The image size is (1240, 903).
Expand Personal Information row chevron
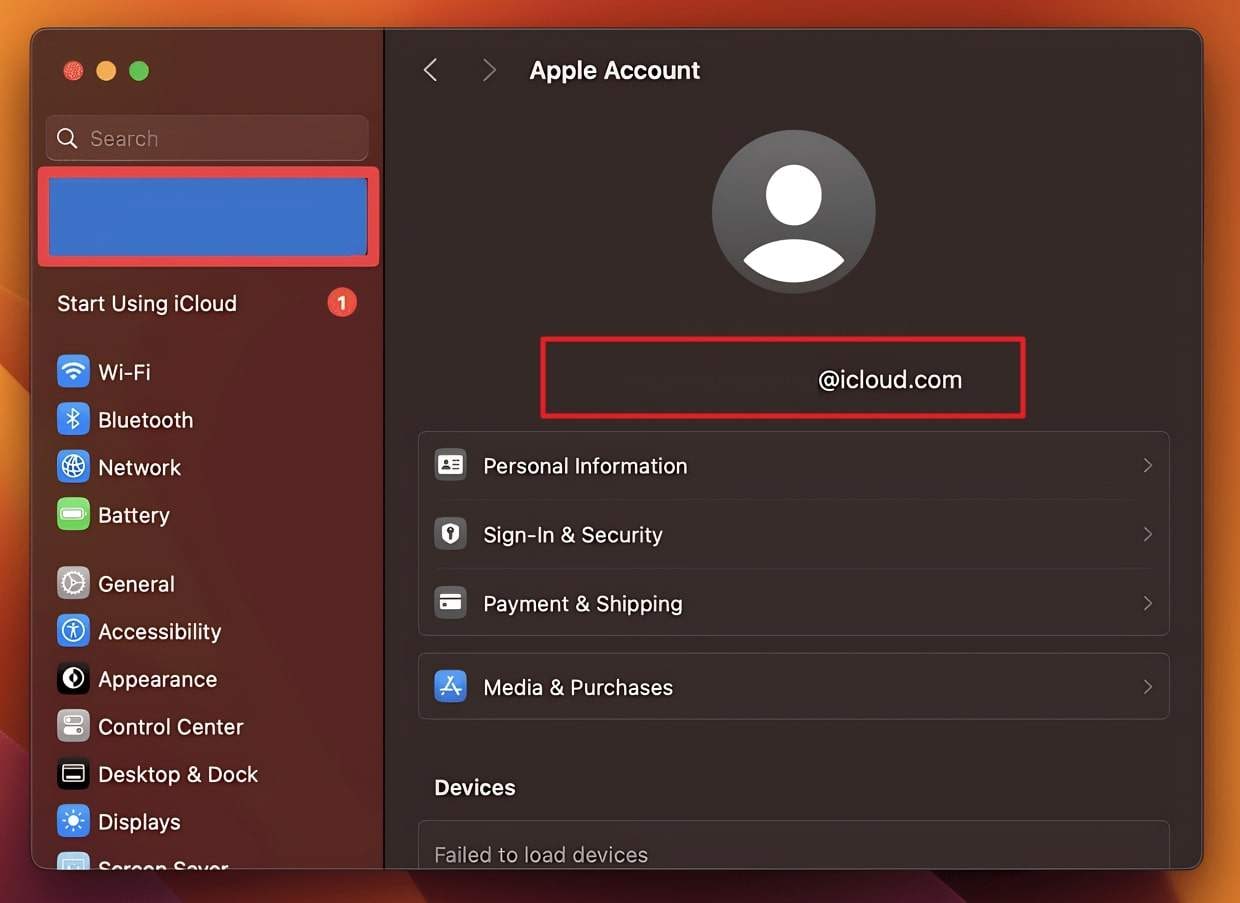pyautogui.click(x=1148, y=465)
